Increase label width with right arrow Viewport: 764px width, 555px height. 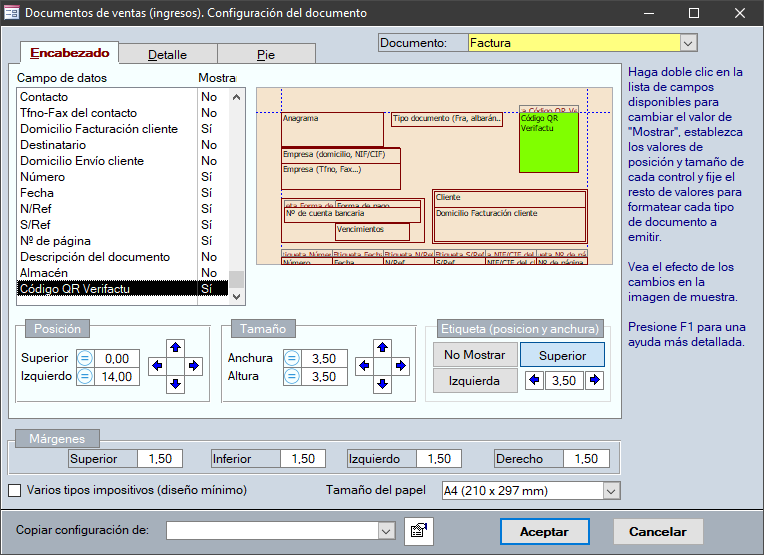pyautogui.click(x=595, y=380)
